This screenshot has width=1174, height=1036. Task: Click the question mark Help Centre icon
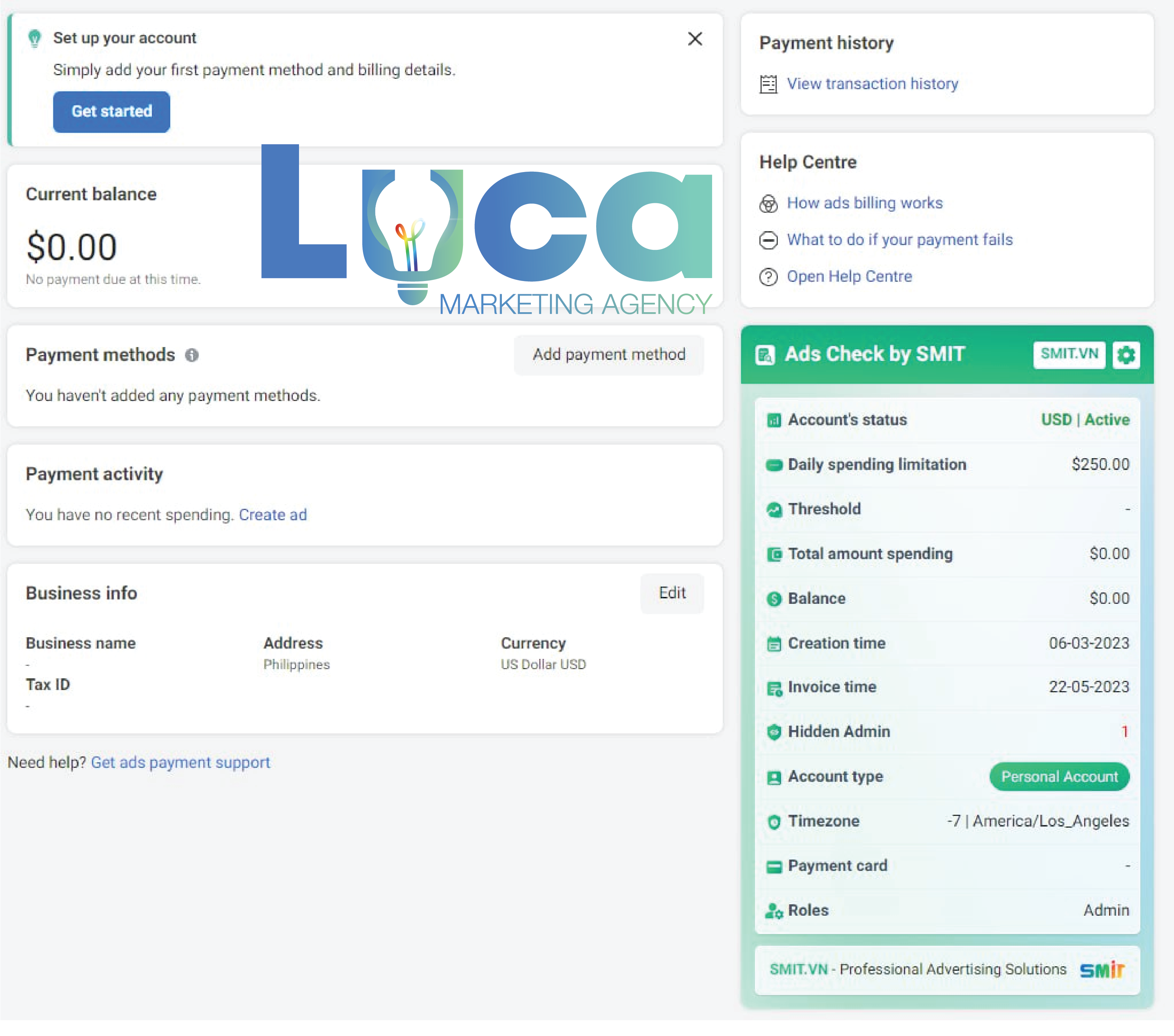click(x=768, y=277)
